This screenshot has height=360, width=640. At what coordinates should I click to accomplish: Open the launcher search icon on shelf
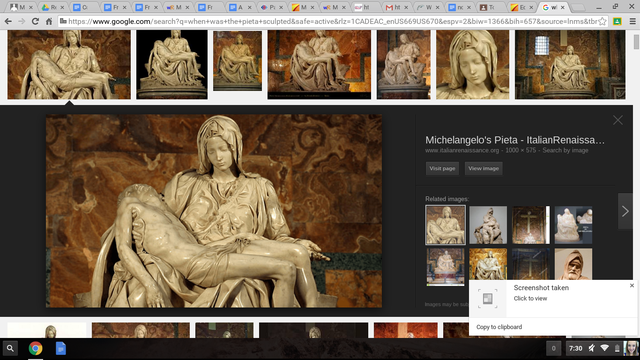[x=10, y=349]
